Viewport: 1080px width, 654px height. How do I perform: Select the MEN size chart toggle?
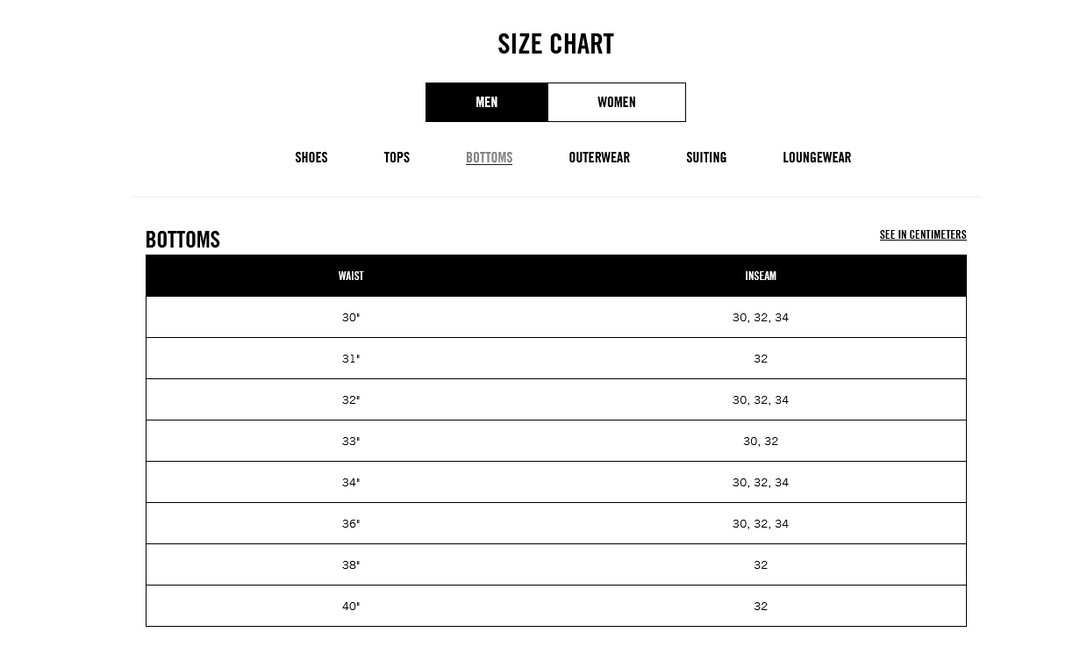click(x=486, y=103)
